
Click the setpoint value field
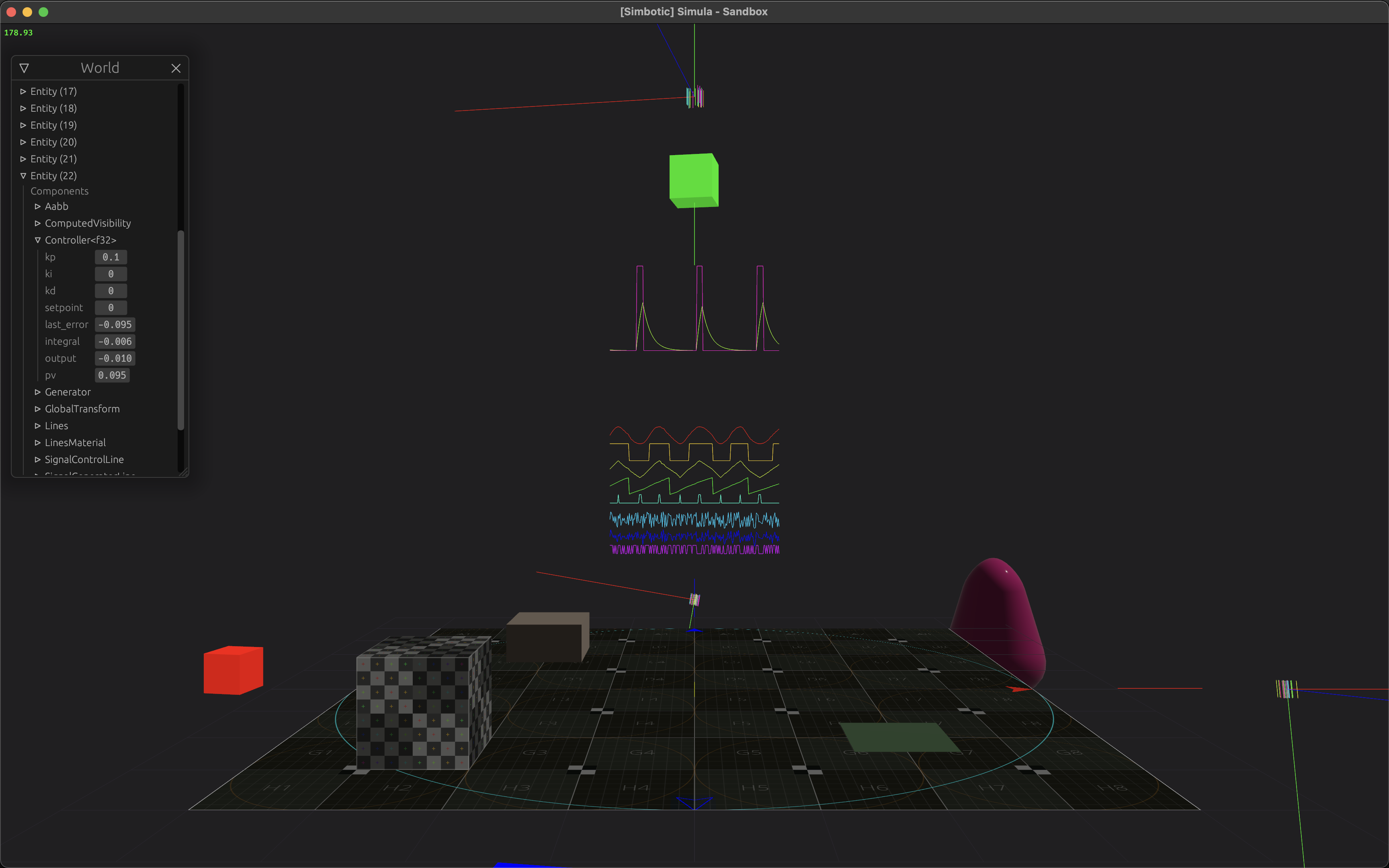[111, 308]
